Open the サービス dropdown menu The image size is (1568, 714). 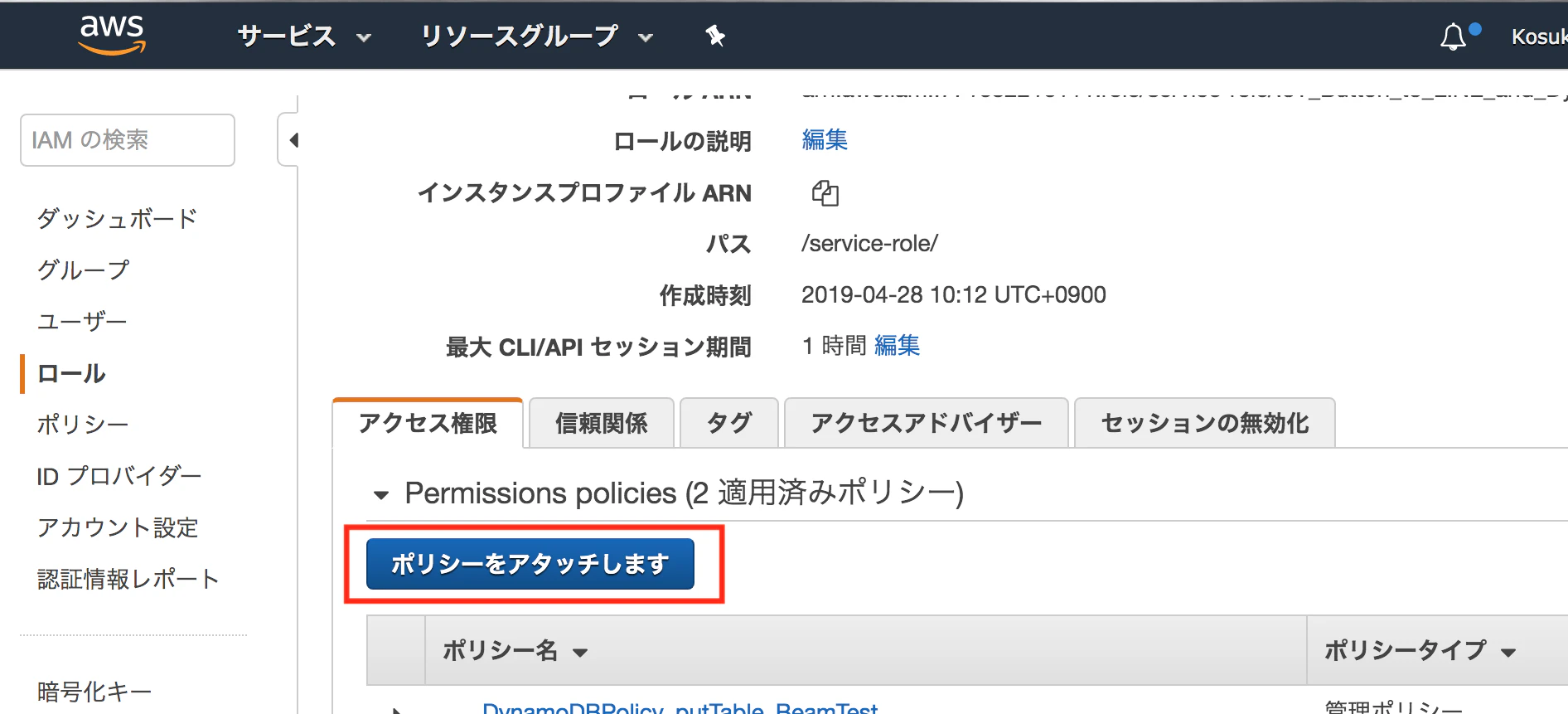(303, 36)
